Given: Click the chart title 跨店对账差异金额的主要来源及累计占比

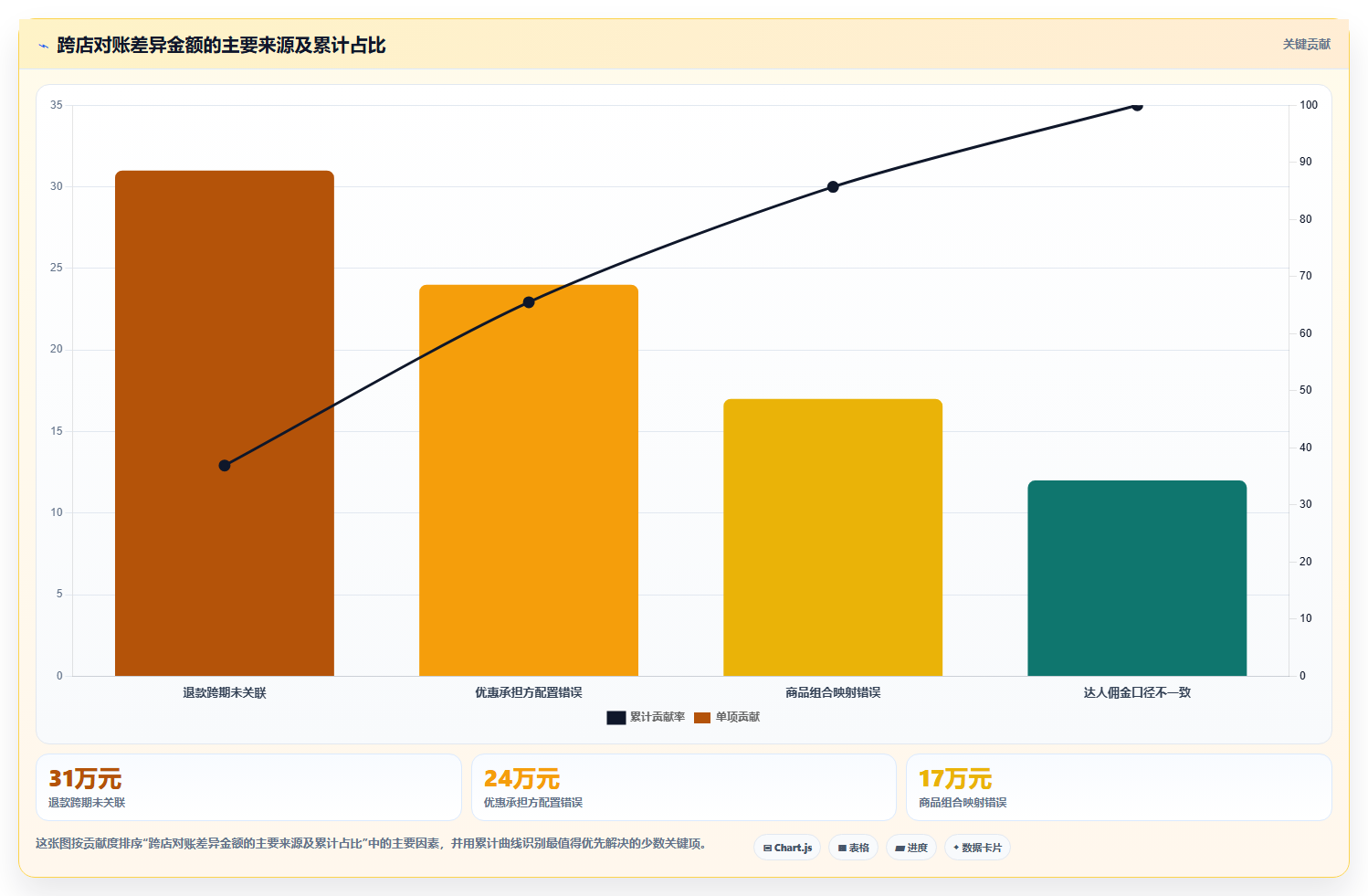Looking at the screenshot, I should (221, 46).
